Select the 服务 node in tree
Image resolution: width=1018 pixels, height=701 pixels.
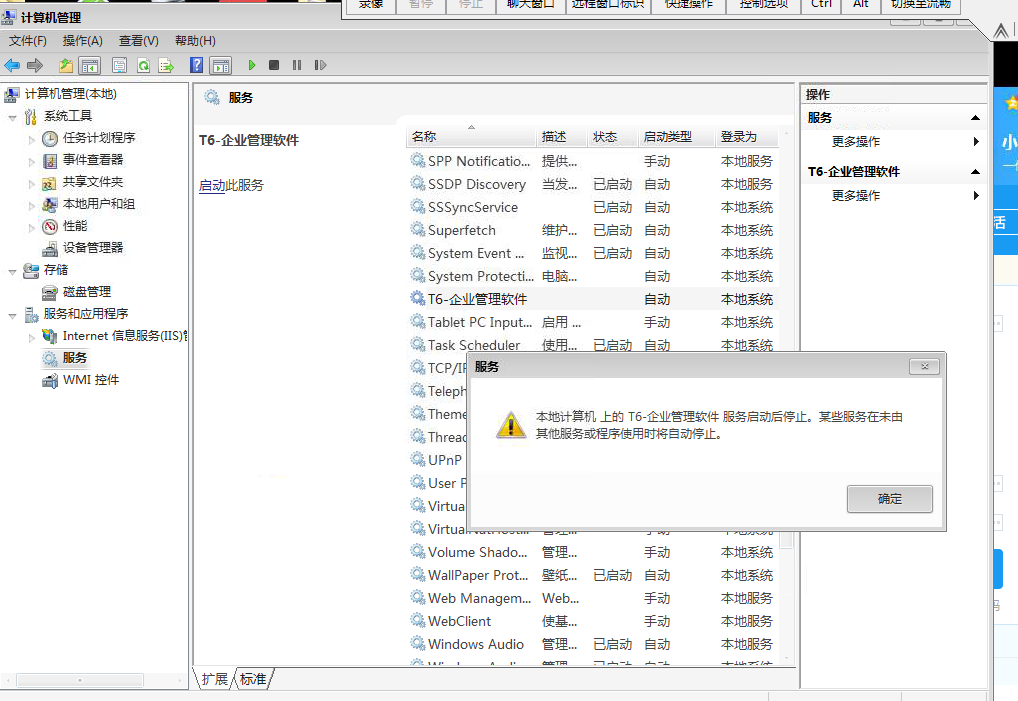65,358
